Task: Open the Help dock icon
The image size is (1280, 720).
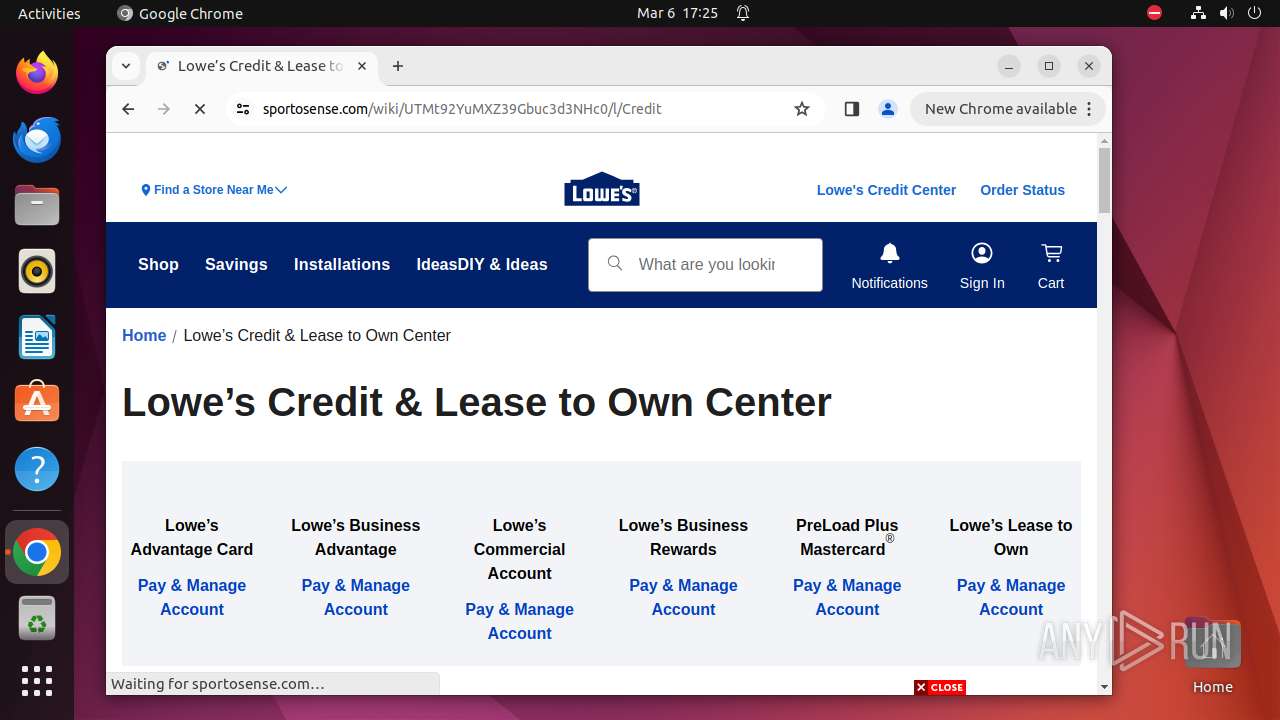Action: coord(37,469)
